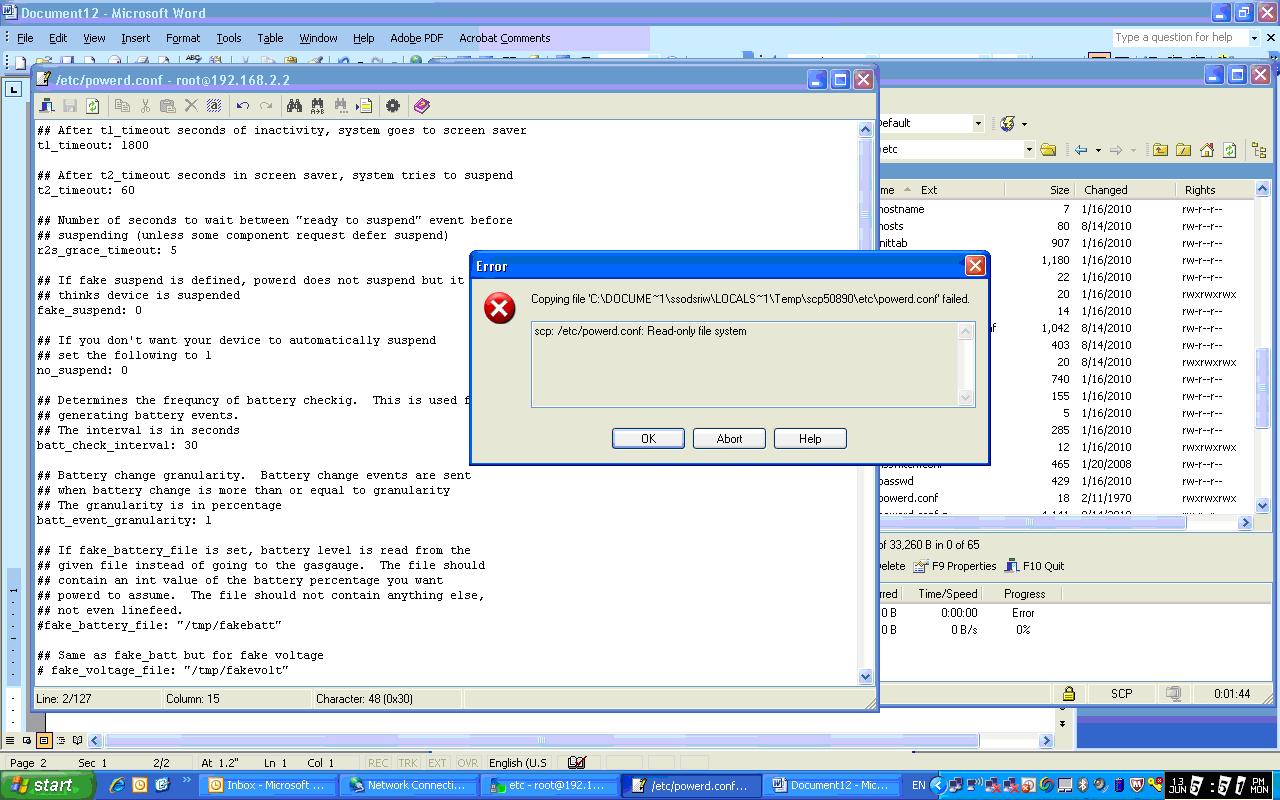Viewport: 1280px width, 800px height.
Task: Expand the etc directory path dropdown
Action: pos(1028,150)
